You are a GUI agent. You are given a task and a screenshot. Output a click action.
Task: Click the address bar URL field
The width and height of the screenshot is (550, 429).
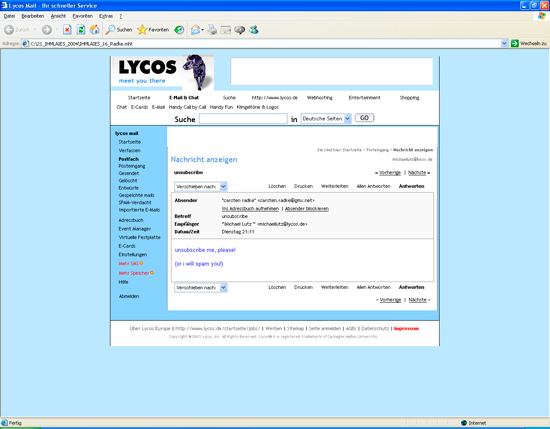(x=261, y=43)
